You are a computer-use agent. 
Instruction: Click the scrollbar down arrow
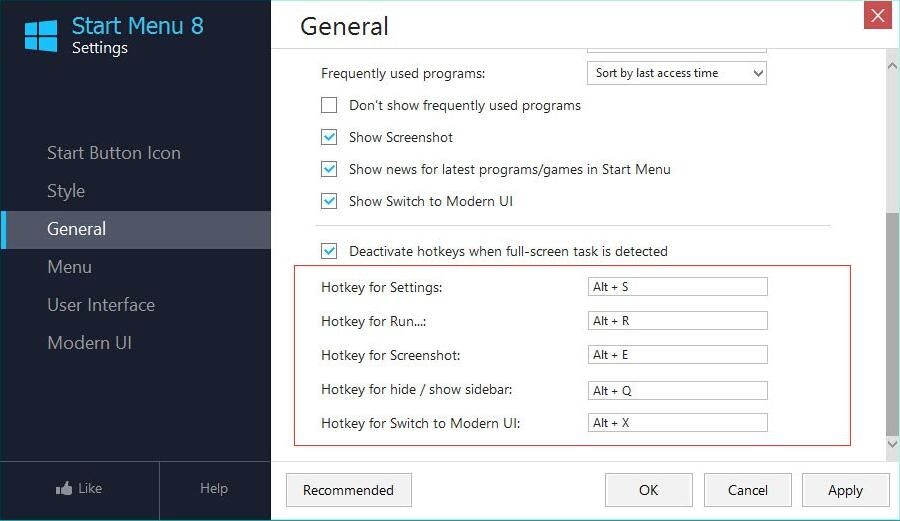[892, 444]
